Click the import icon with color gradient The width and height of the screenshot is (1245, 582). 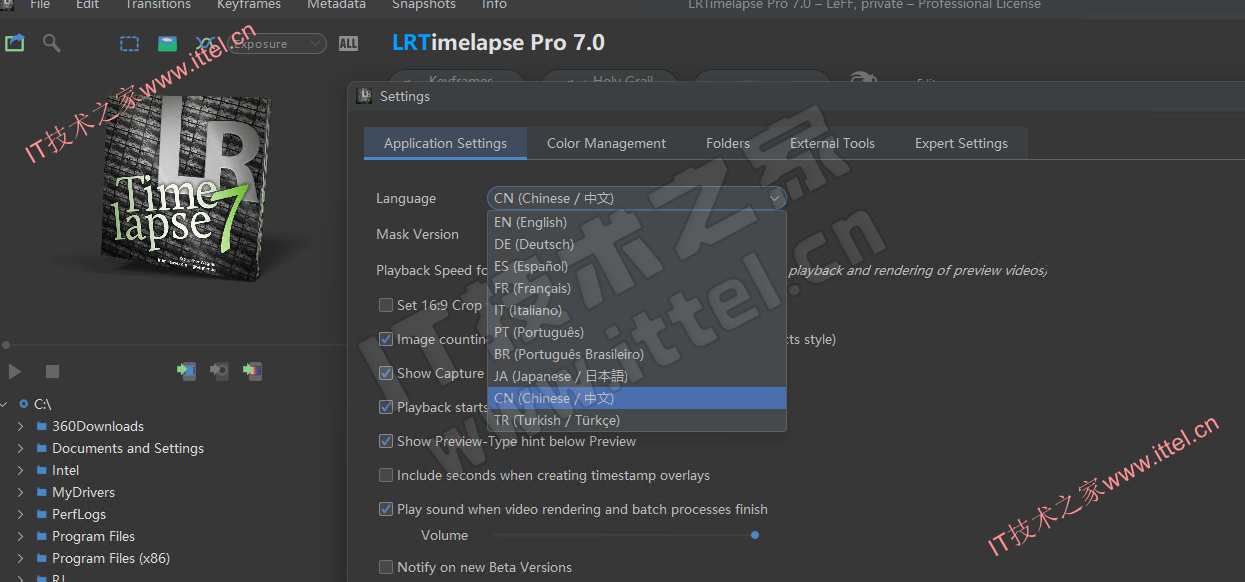(x=252, y=371)
